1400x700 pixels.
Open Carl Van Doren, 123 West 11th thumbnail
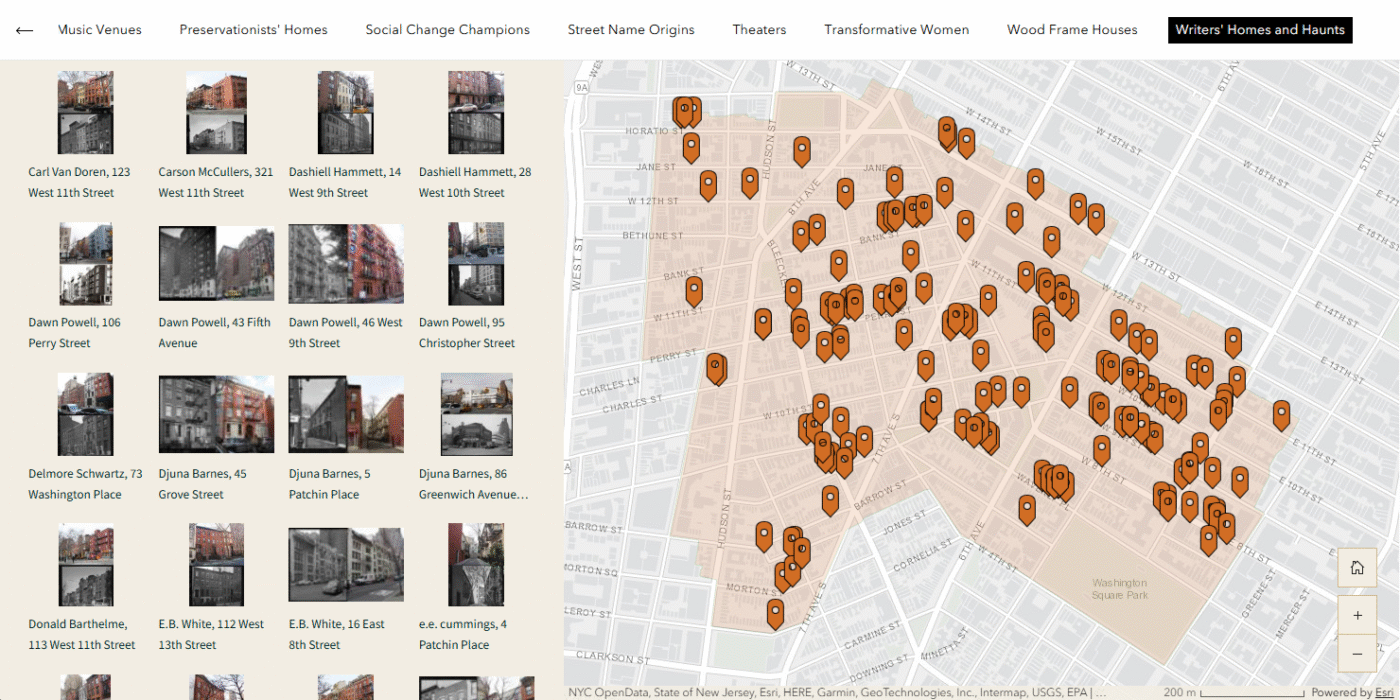click(85, 112)
